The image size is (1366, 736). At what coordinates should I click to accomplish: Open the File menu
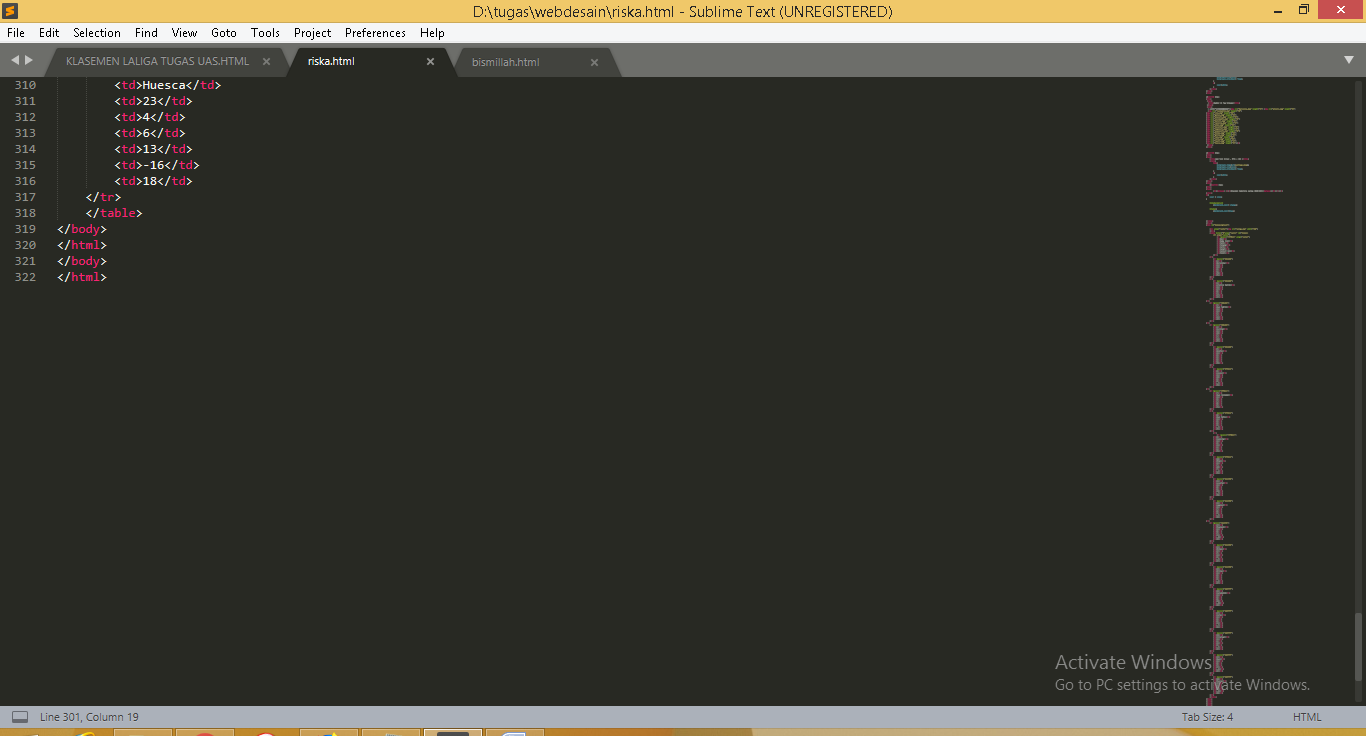click(x=15, y=33)
